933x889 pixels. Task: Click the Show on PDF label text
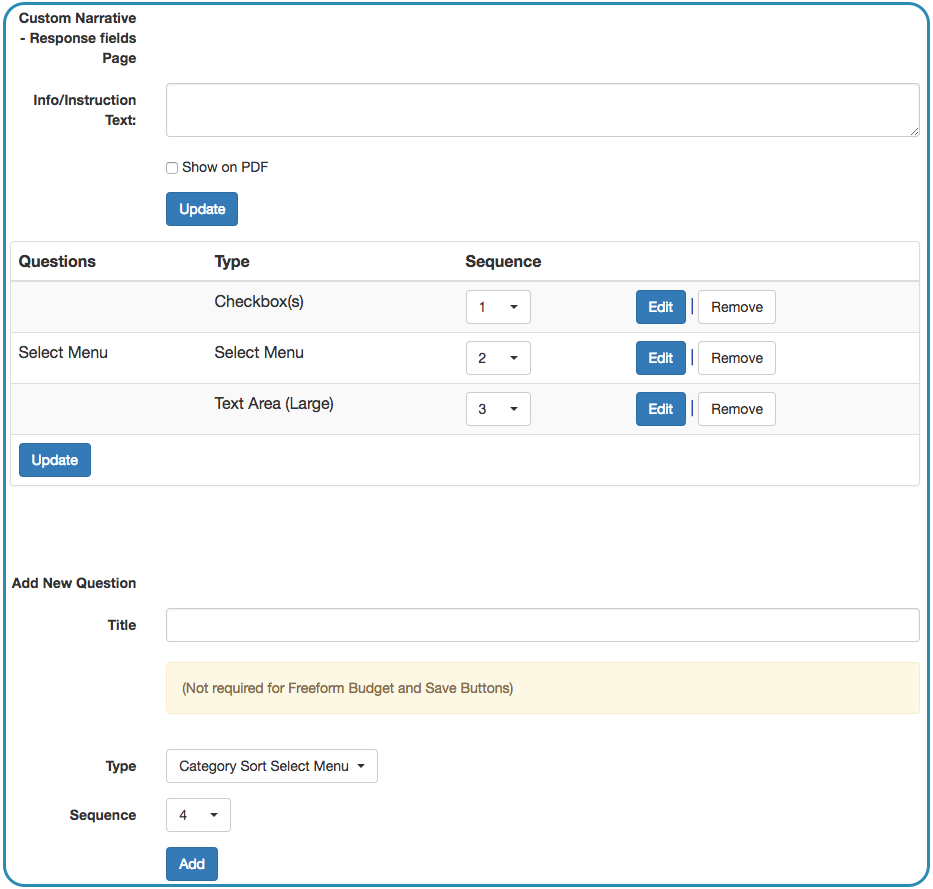(x=225, y=167)
